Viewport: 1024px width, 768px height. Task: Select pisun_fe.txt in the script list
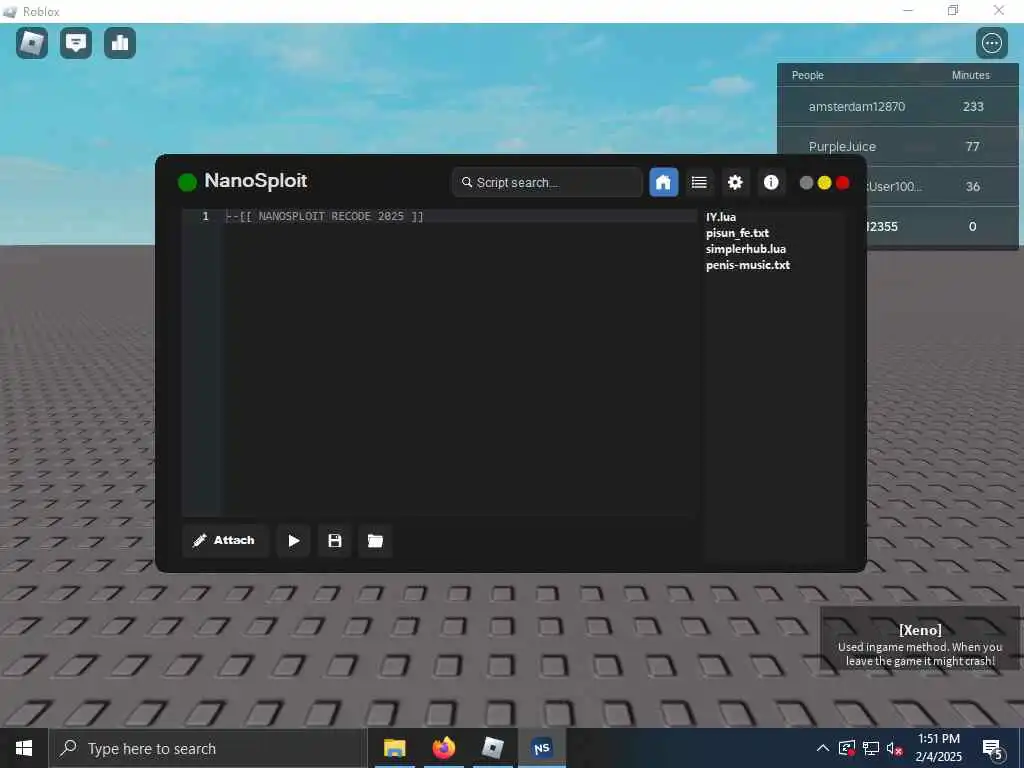tap(737, 233)
